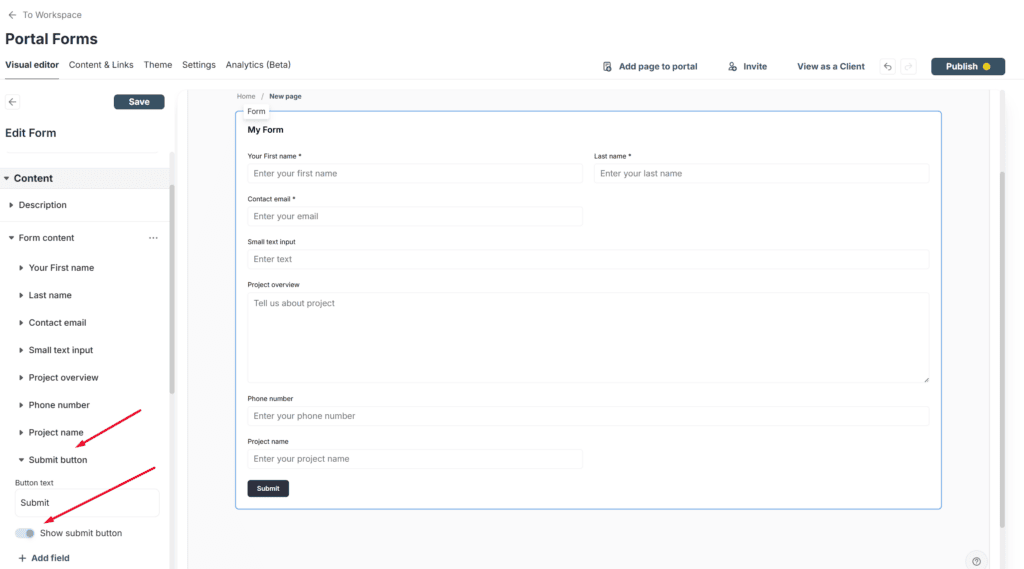
Task: Switch to the Visual editor tab
Action: [32, 65]
